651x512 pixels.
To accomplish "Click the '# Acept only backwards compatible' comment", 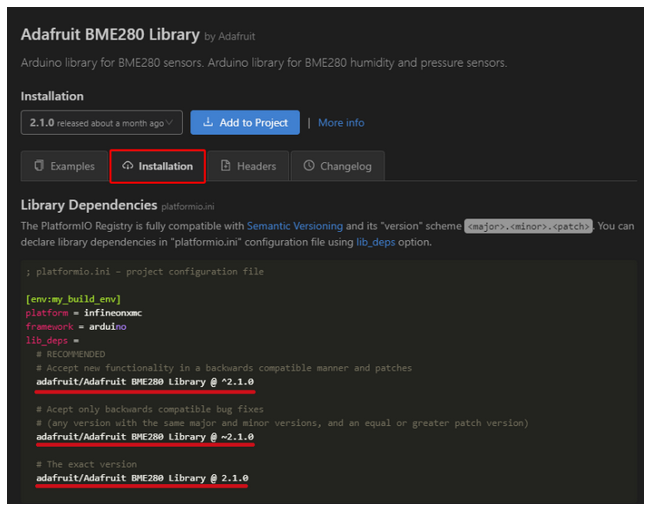I will point(150,409).
